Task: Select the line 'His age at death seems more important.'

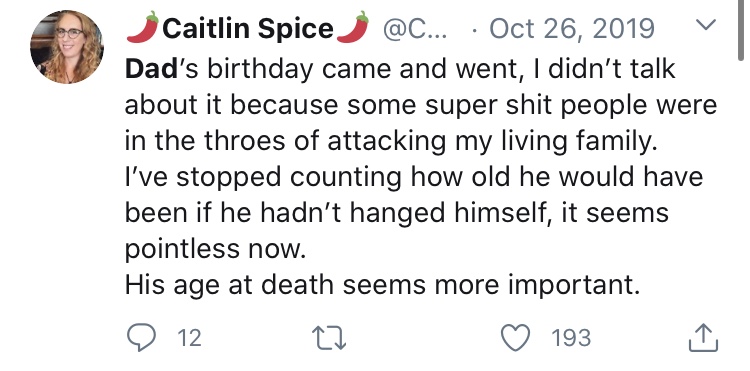Action: pyautogui.click(x=382, y=285)
